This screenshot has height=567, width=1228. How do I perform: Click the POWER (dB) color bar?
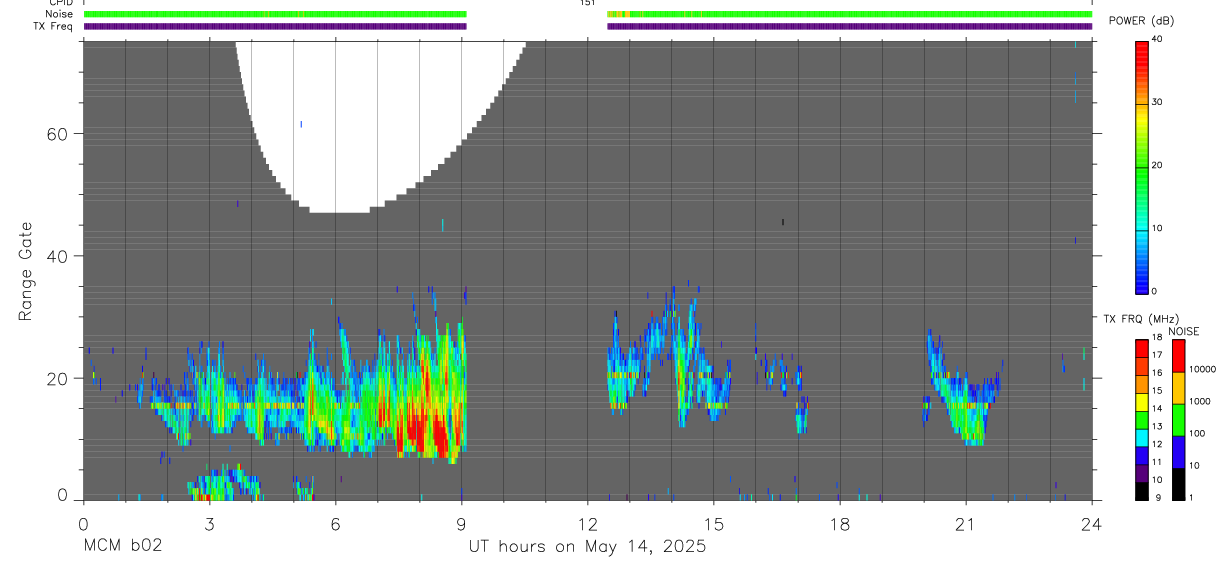tap(1141, 166)
